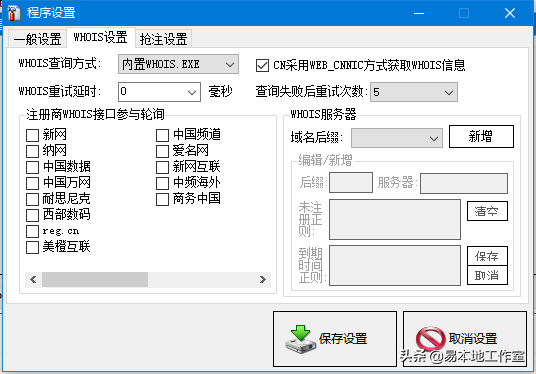Screen dimensions: 536x374
Task: Switch to the 一般设置 tab
Action: pyautogui.click(x=37, y=39)
